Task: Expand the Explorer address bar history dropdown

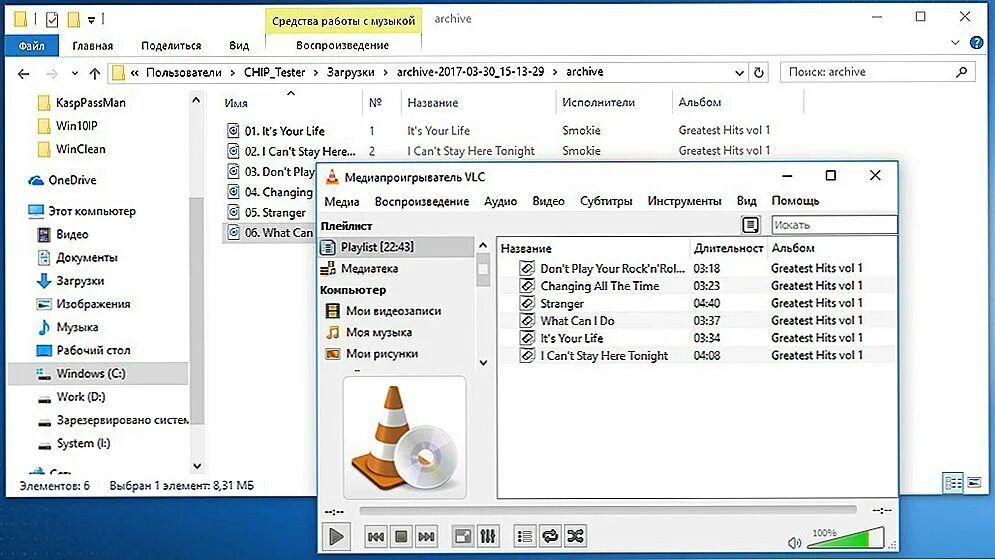Action: pos(739,73)
